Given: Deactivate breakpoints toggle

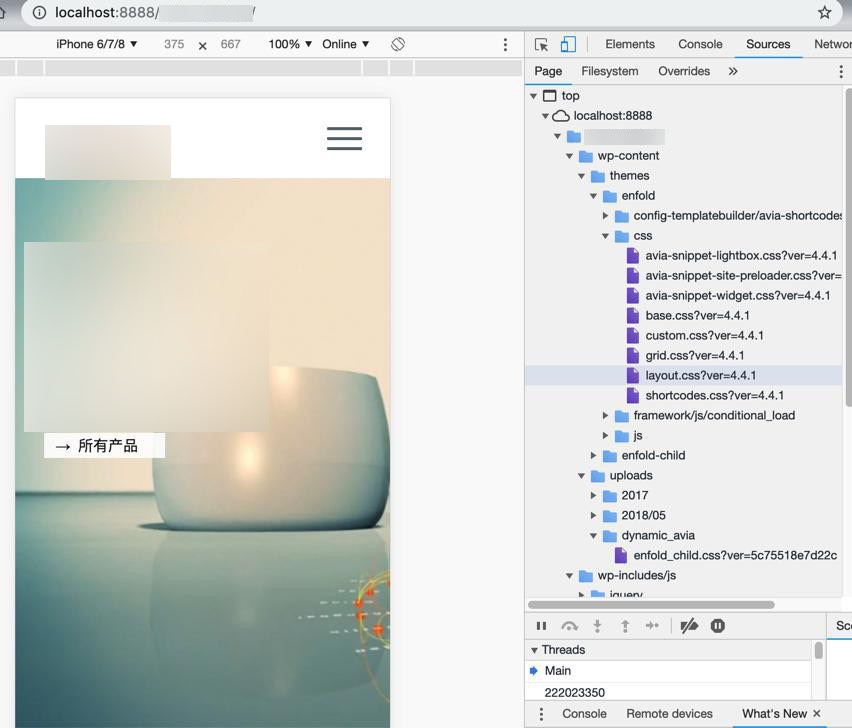Looking at the screenshot, I should point(689,626).
